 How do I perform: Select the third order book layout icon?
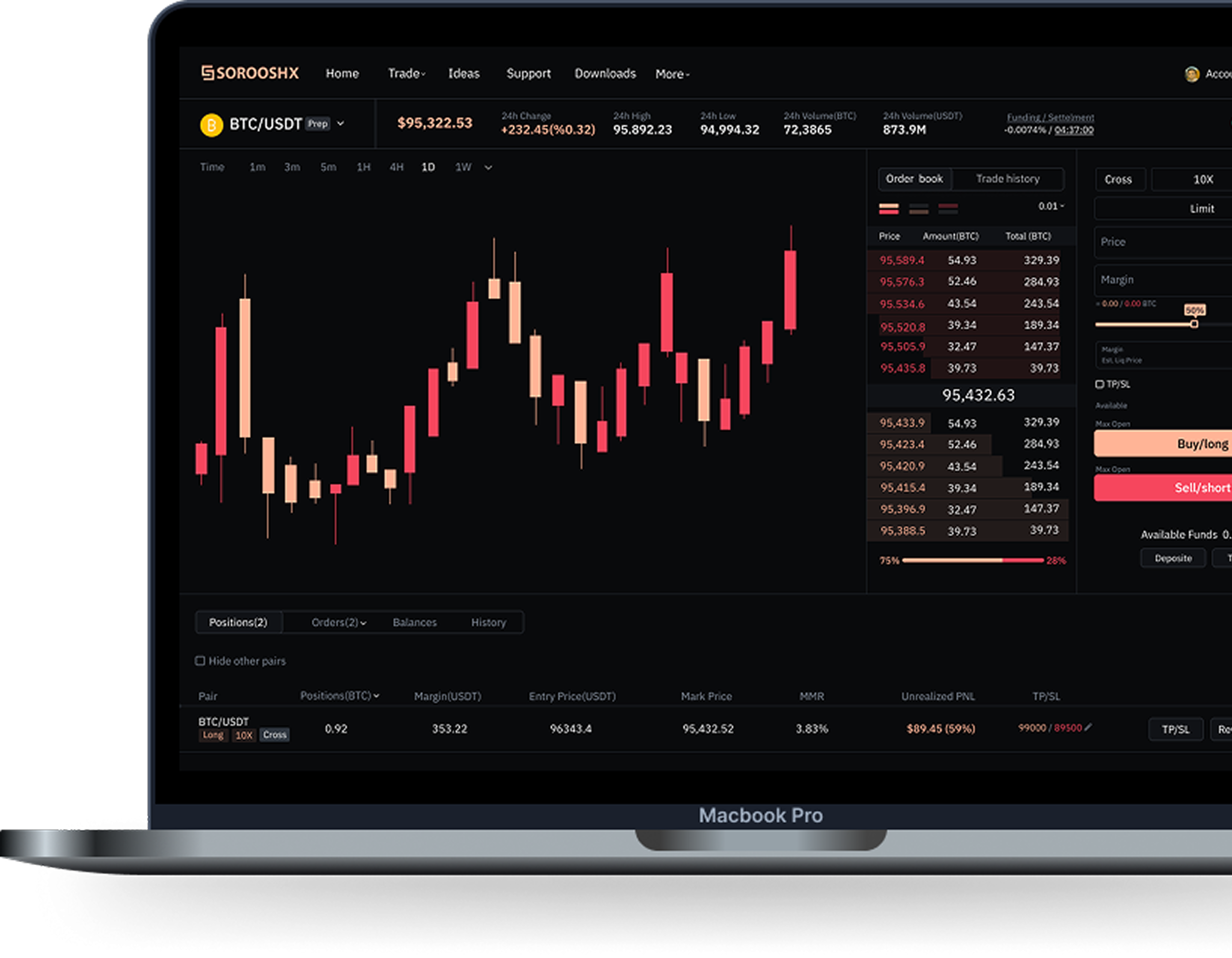tap(948, 209)
